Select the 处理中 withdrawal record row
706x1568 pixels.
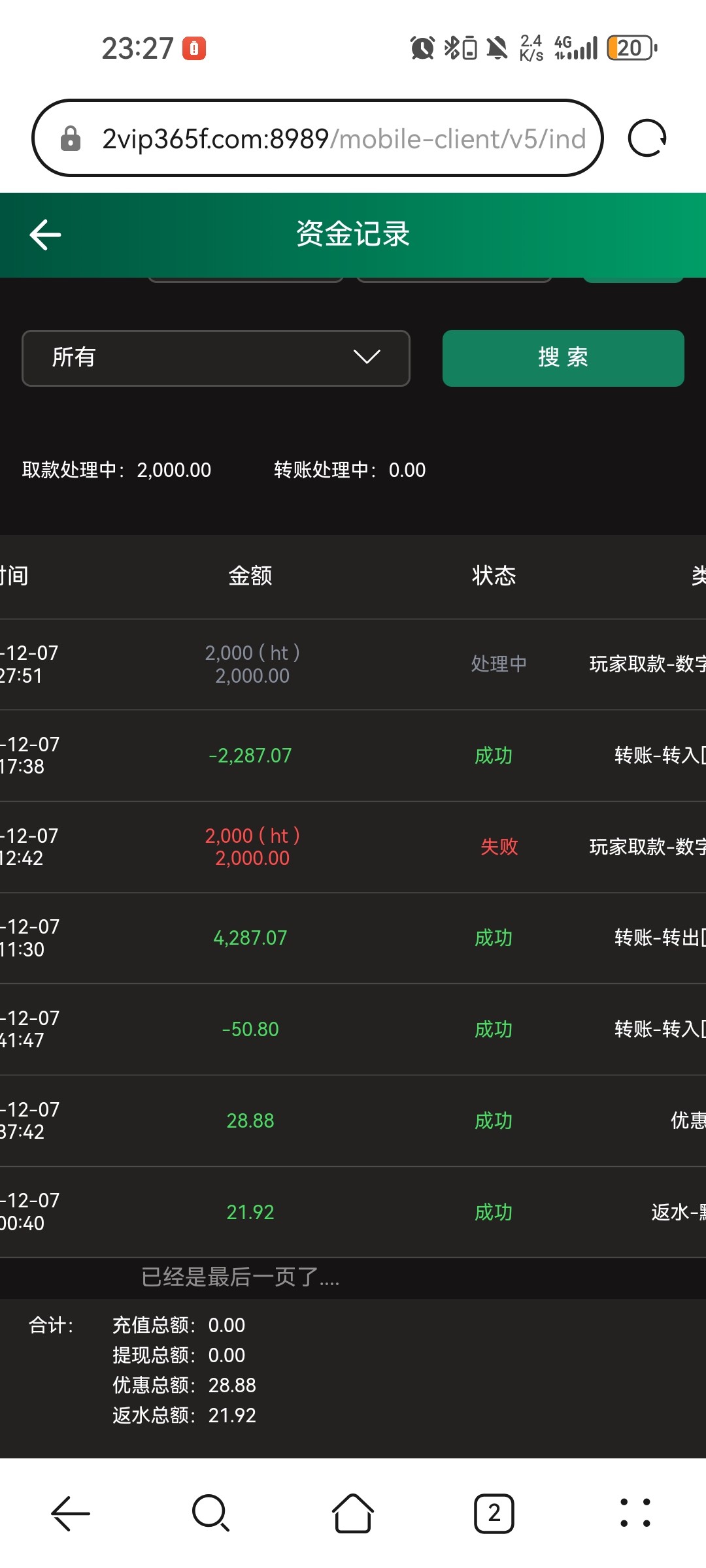coord(353,664)
